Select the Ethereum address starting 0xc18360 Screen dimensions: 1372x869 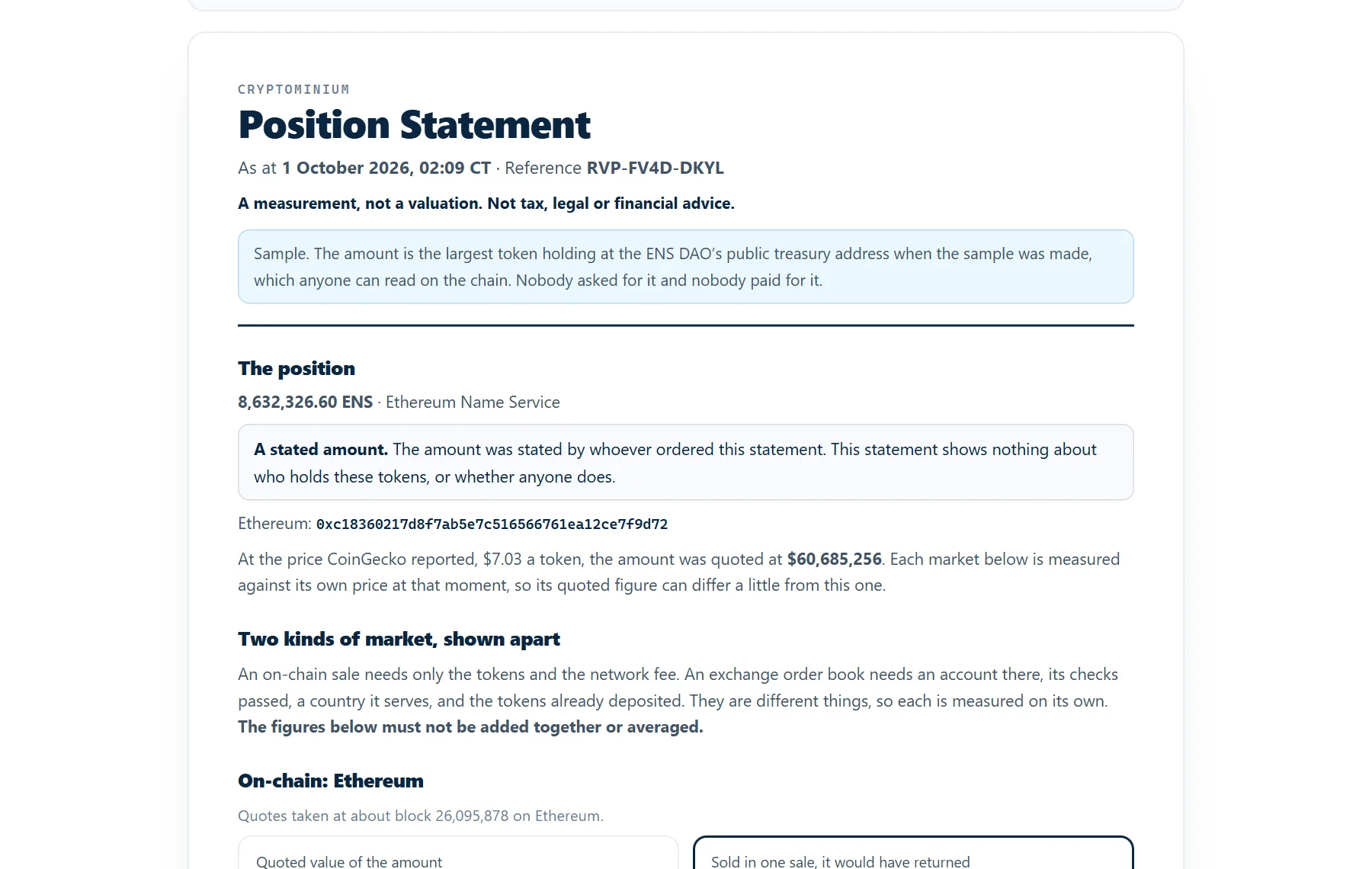pos(492,524)
